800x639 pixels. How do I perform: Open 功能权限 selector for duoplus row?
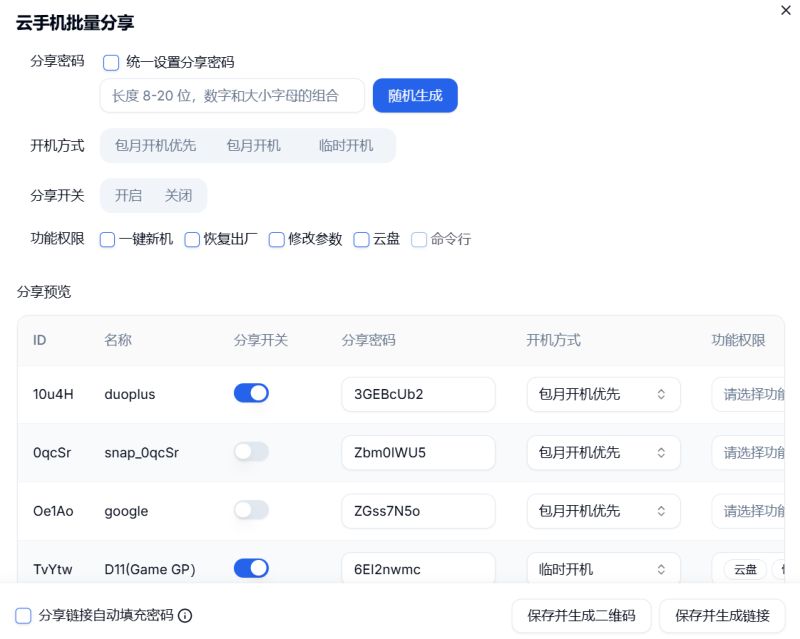tap(748, 394)
